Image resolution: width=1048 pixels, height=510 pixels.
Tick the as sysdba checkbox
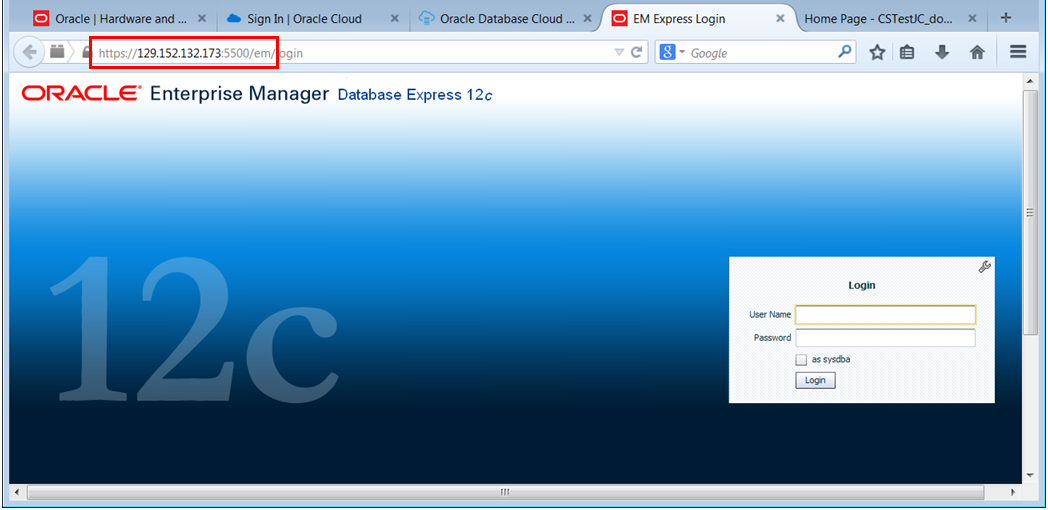(x=801, y=360)
